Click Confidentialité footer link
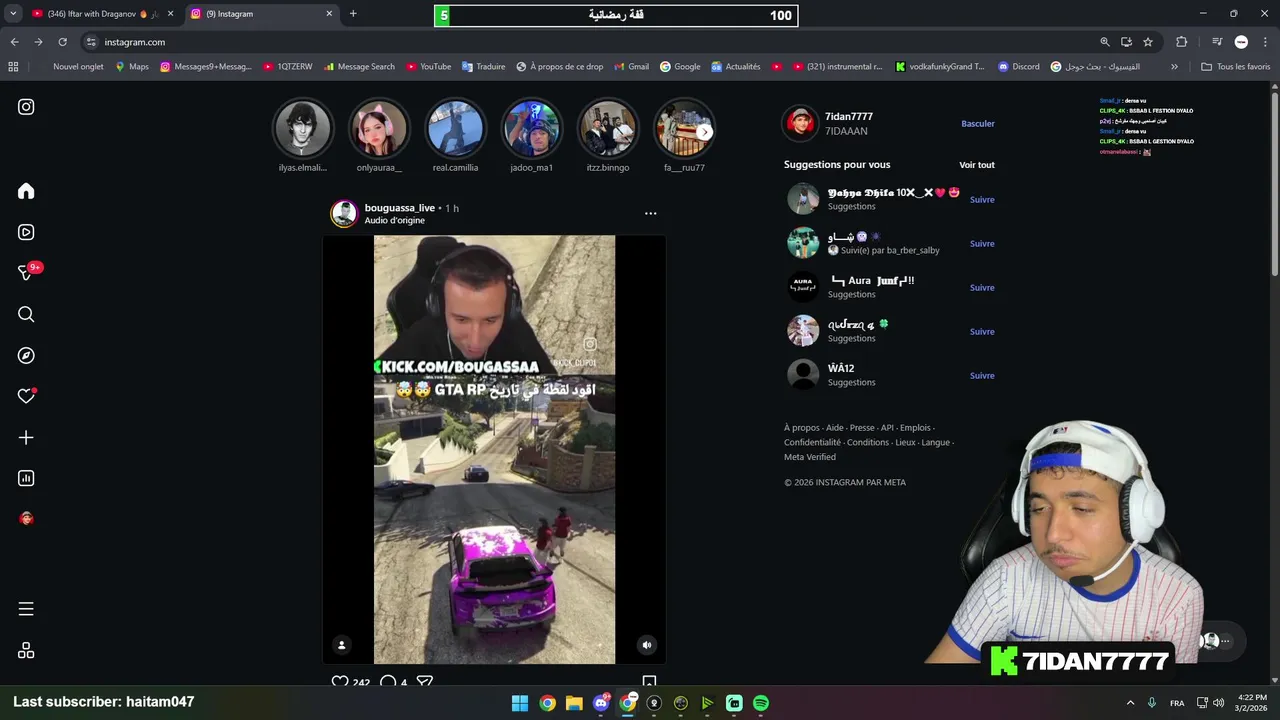The image size is (1280, 720). click(x=812, y=442)
